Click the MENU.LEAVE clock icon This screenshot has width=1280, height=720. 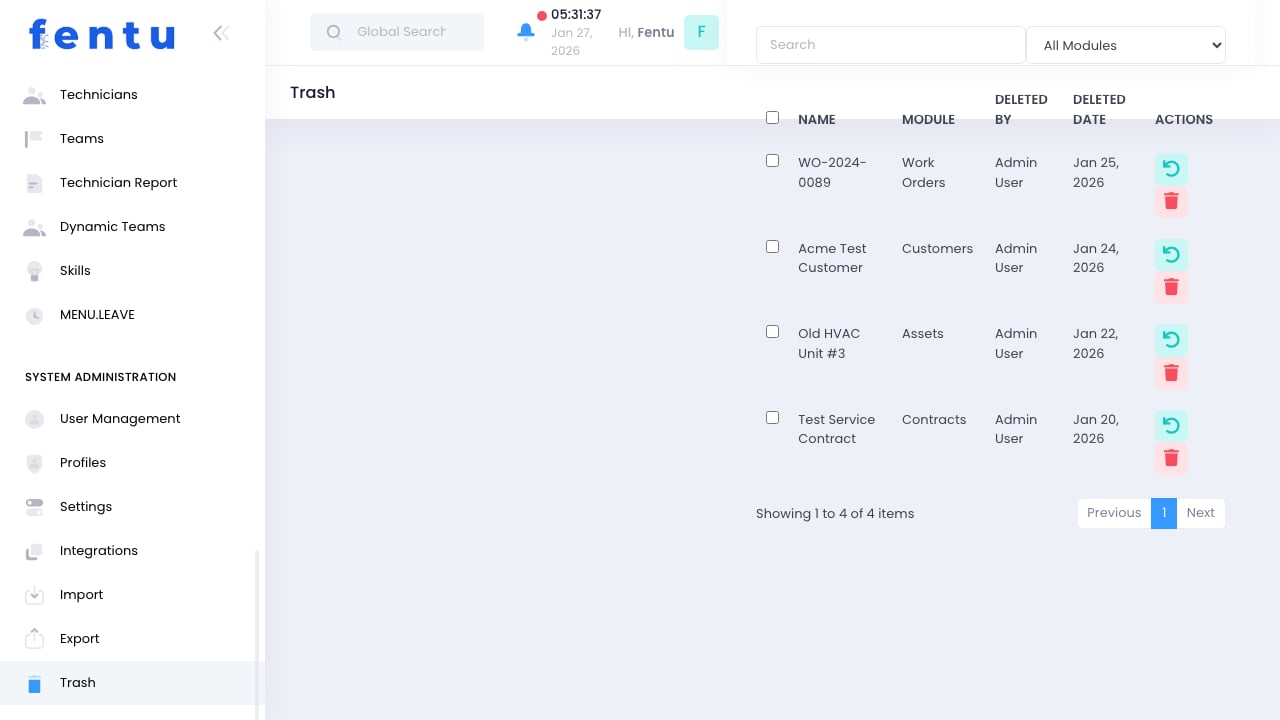34,315
